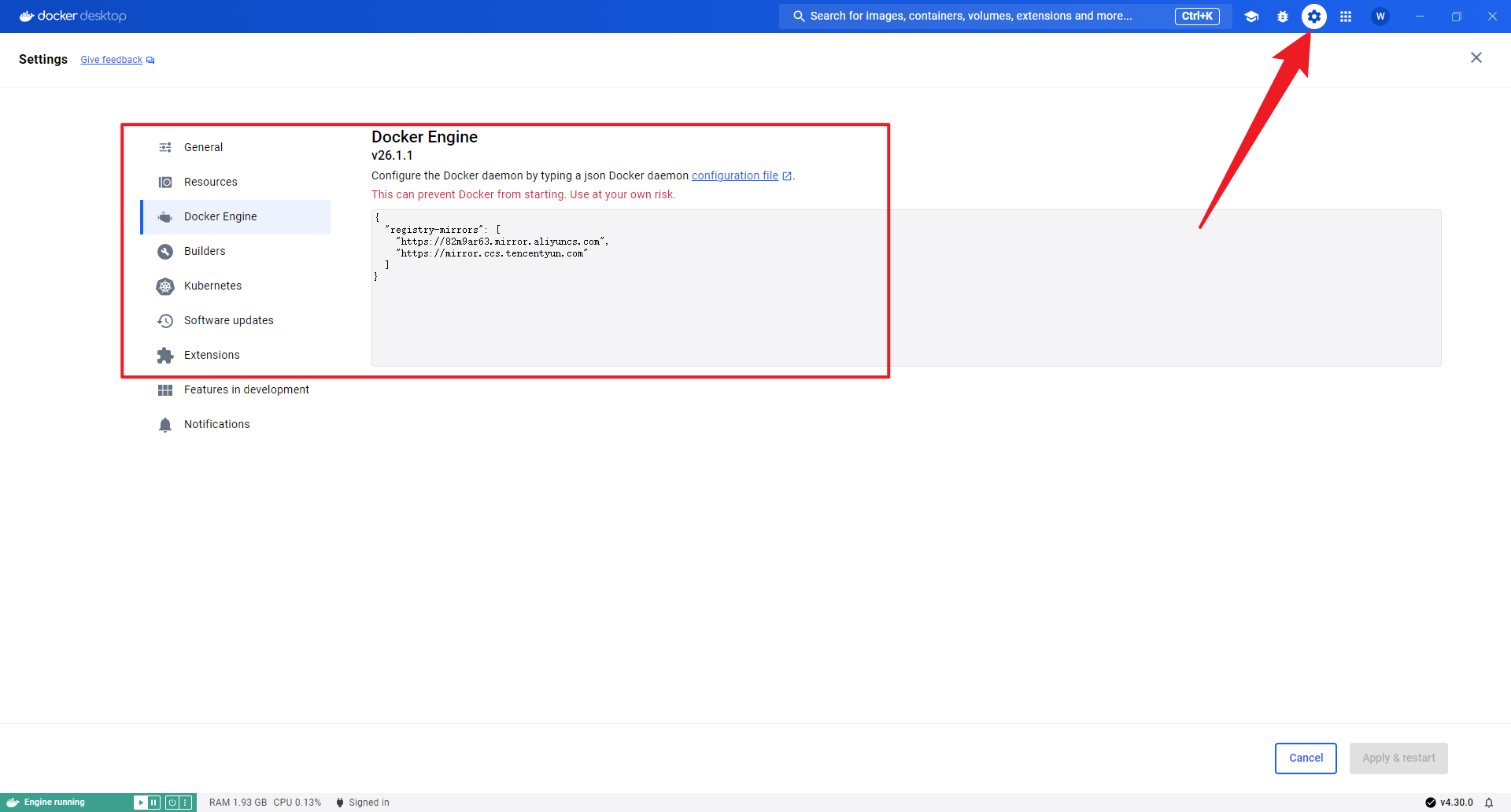Open the Learning Center graduation cap icon

click(x=1251, y=17)
